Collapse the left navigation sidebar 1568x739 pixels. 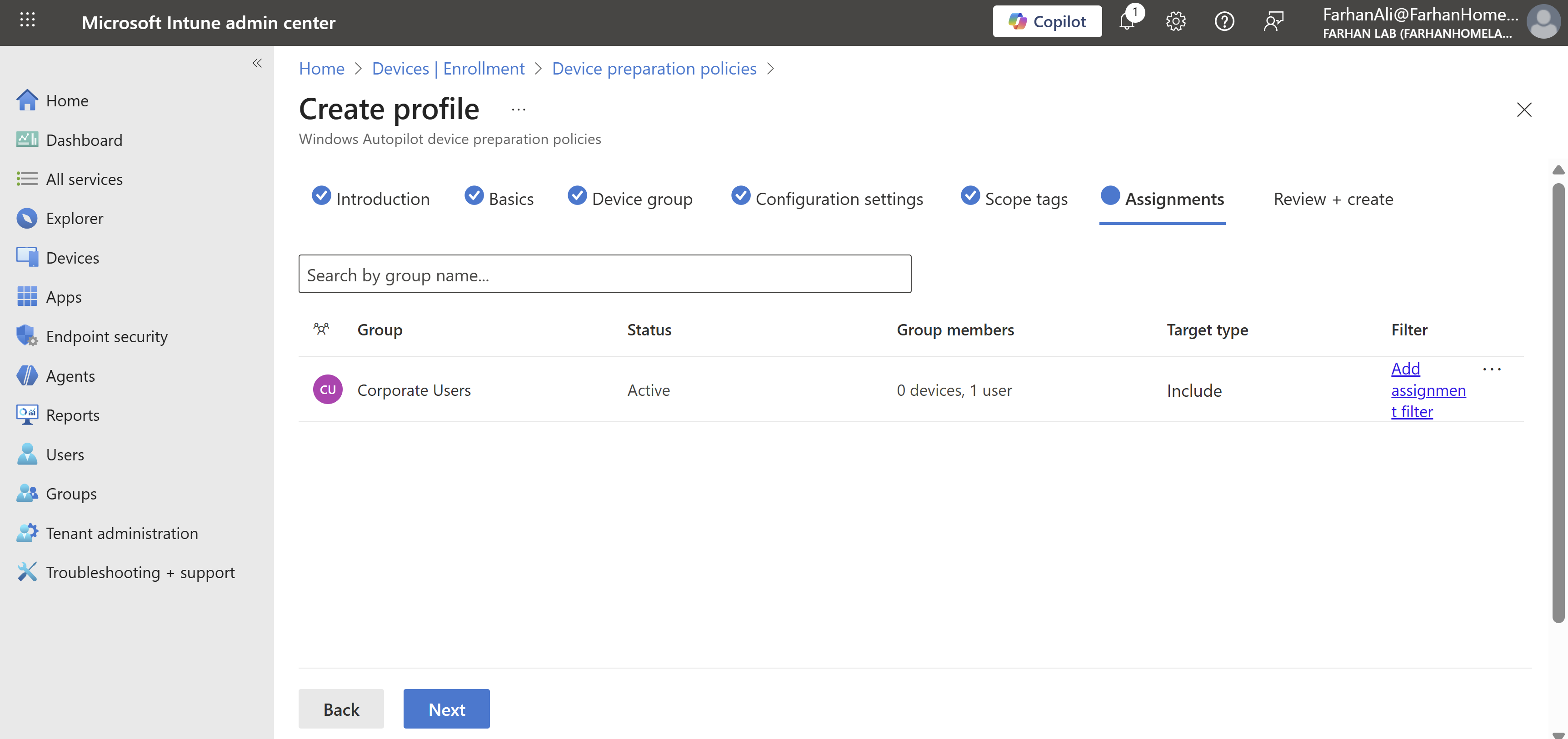pos(257,63)
